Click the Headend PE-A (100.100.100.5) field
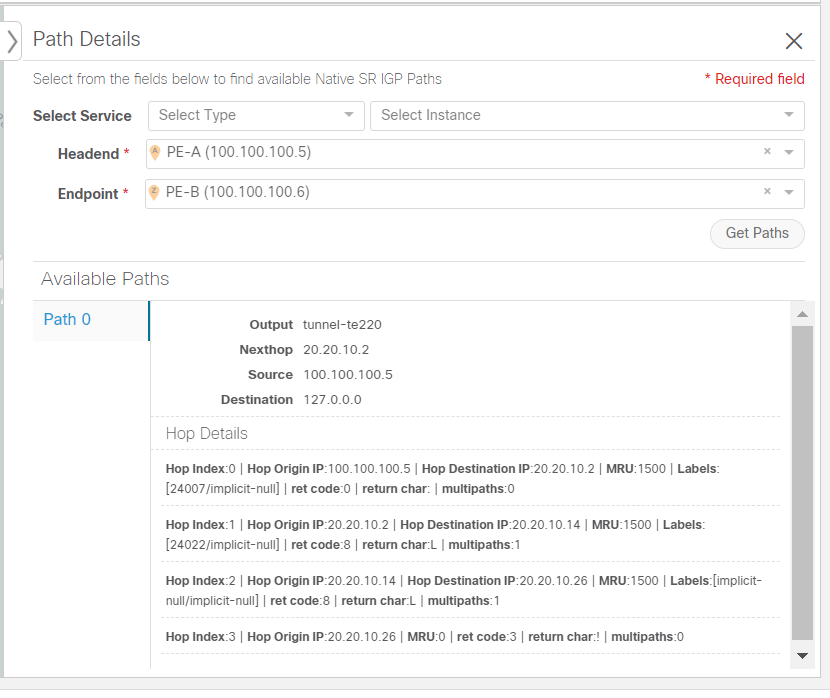 450,153
